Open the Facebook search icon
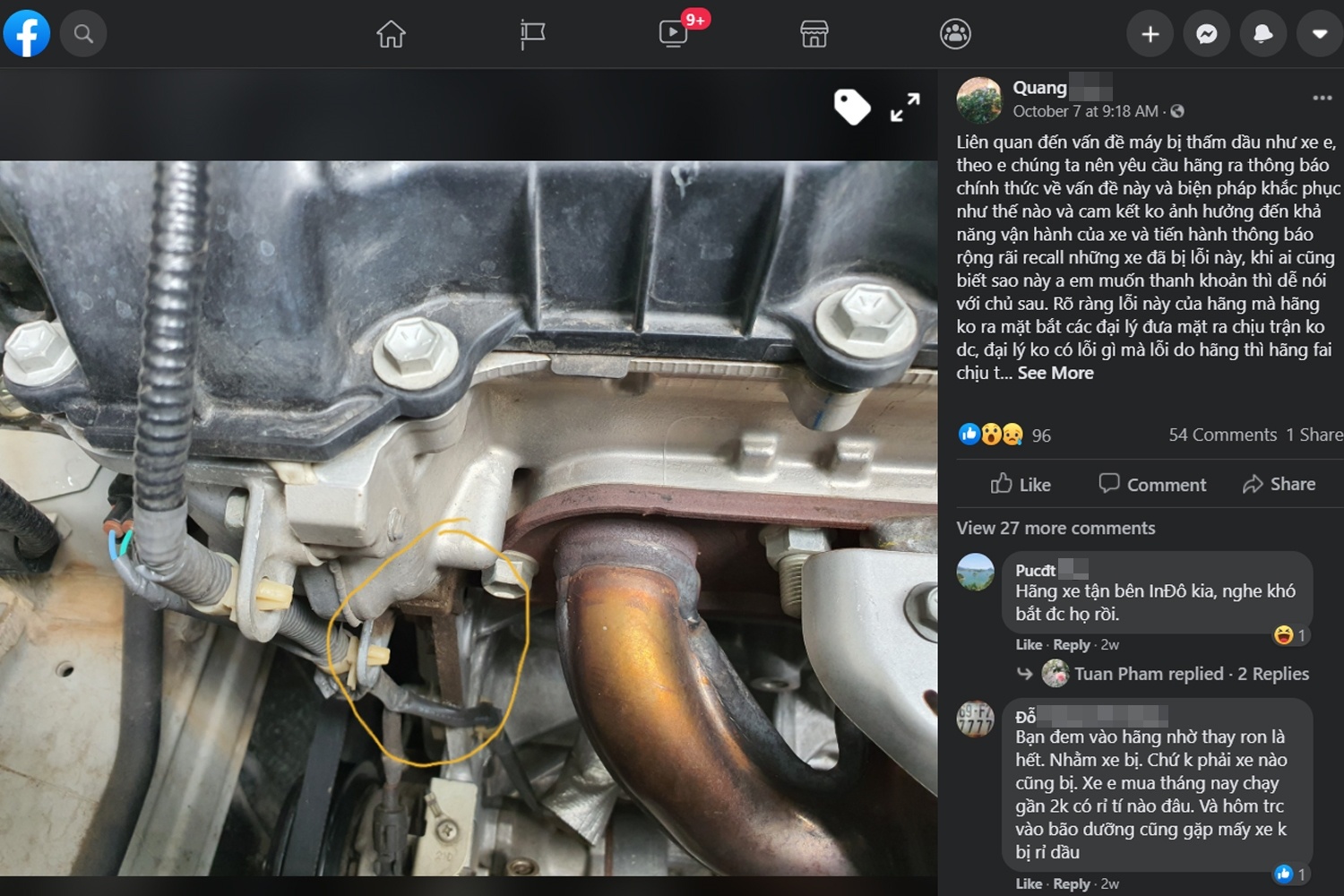The width and height of the screenshot is (1344, 896). pyautogui.click(x=83, y=34)
